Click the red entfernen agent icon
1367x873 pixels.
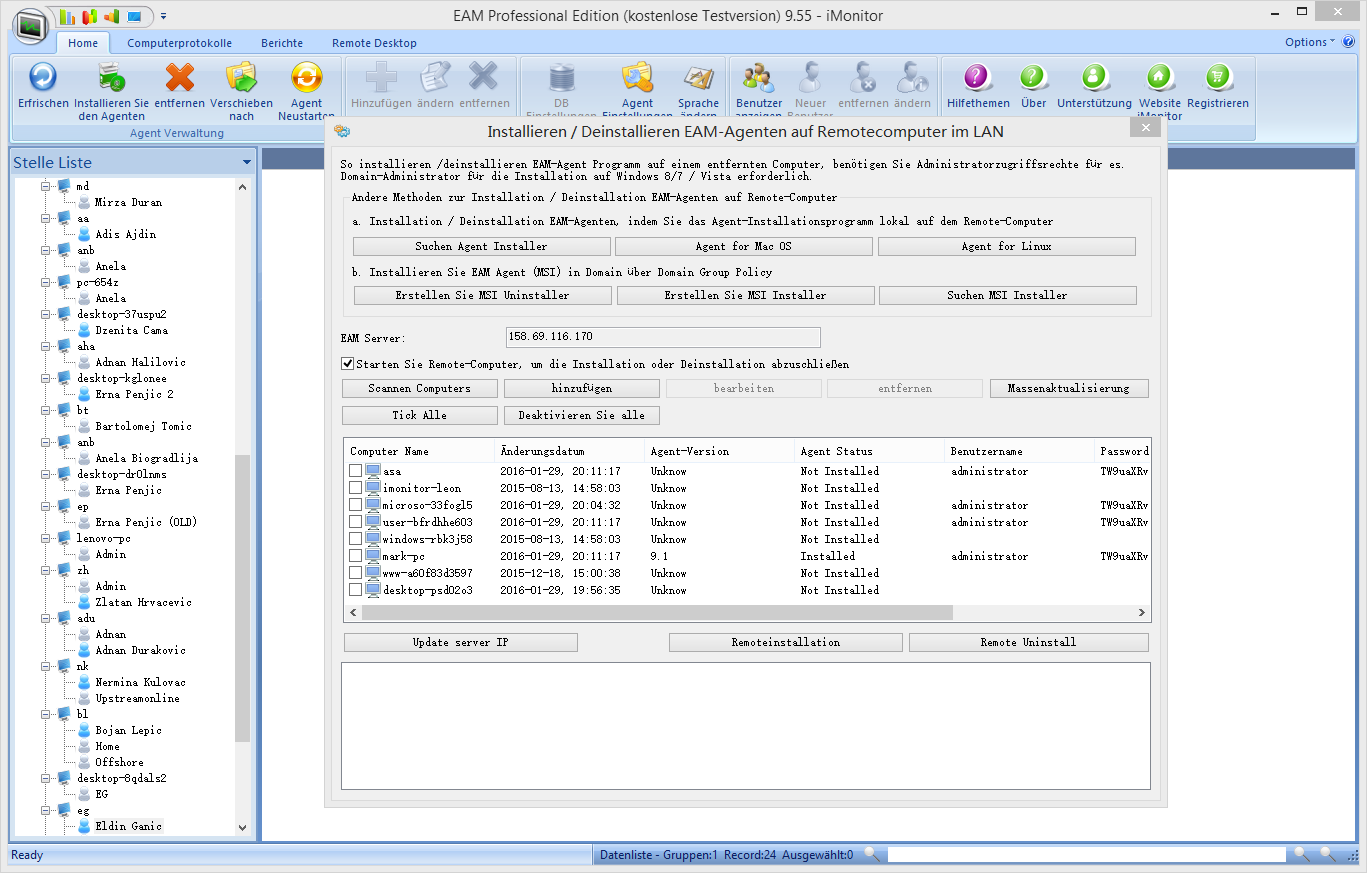(180, 78)
